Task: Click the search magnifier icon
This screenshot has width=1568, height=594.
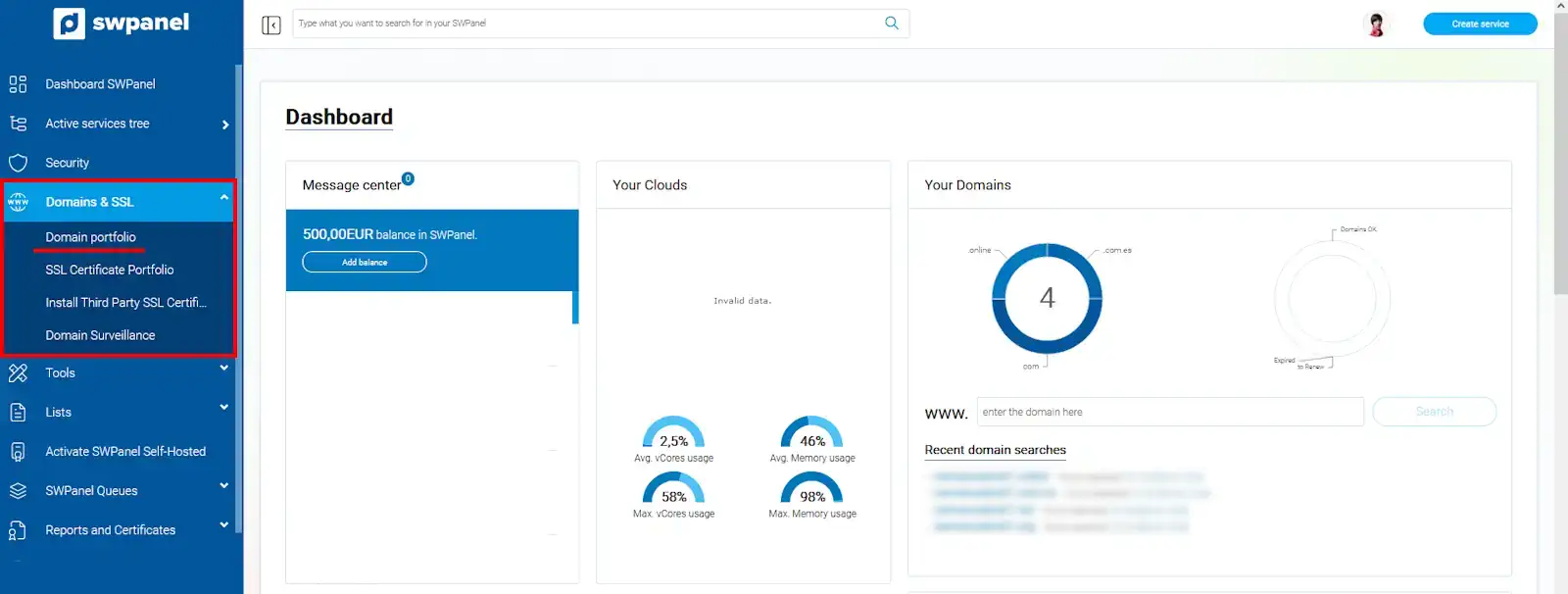Action: (892, 23)
